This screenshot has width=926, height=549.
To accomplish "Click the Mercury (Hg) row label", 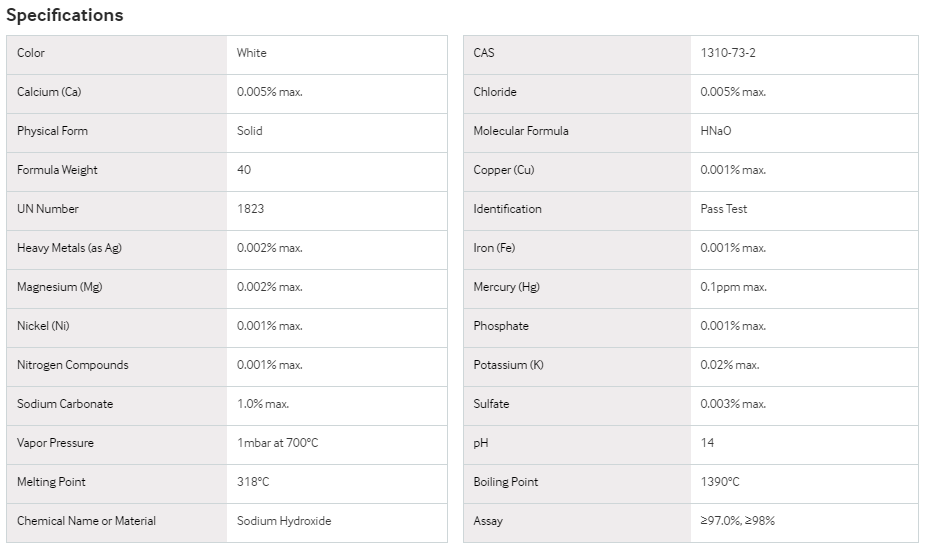I will pos(507,287).
